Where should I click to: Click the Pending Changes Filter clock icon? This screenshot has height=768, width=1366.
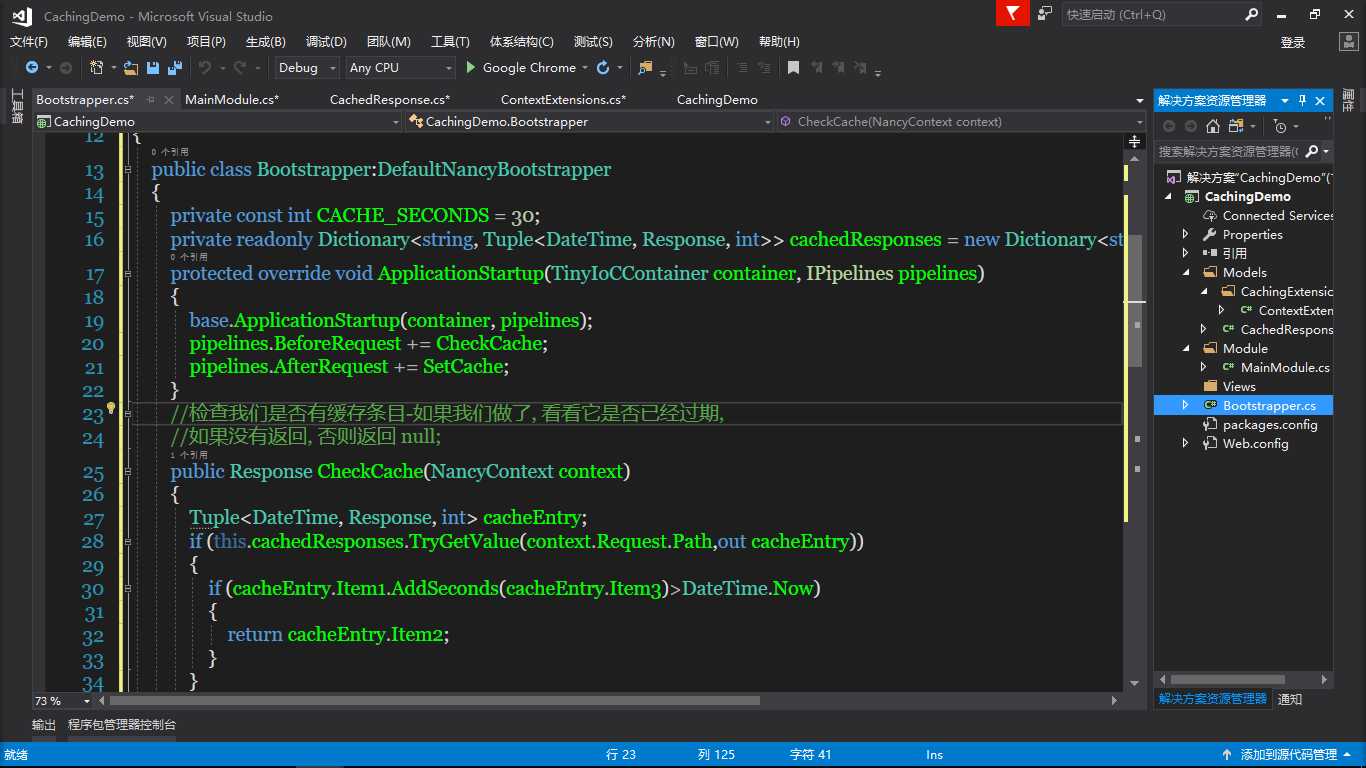(x=1280, y=126)
